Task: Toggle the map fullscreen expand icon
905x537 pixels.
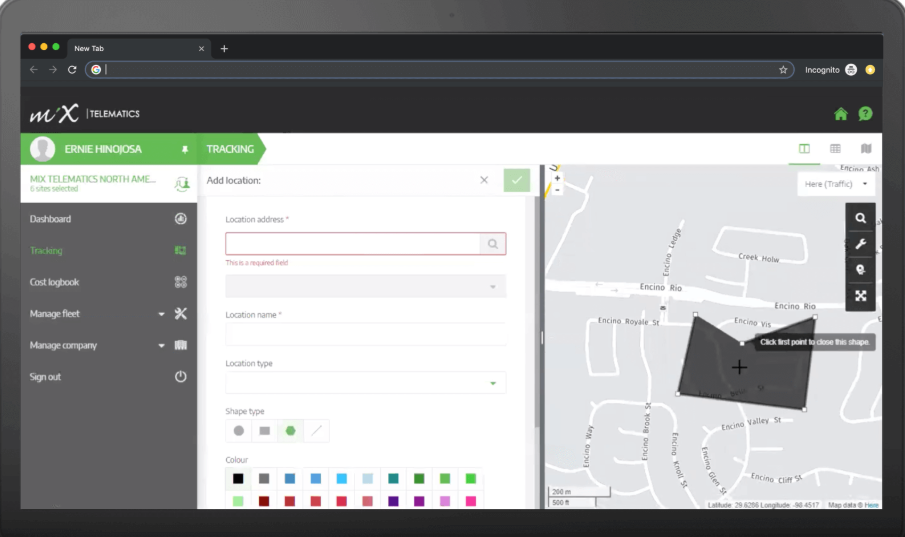Action: (861, 296)
